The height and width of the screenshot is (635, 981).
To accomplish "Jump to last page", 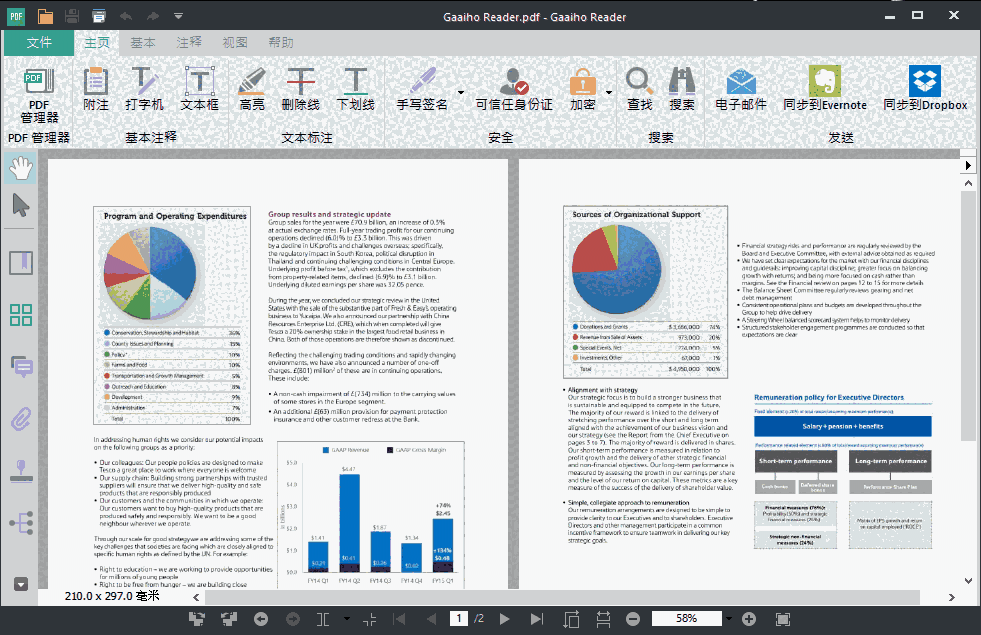I will point(537,619).
